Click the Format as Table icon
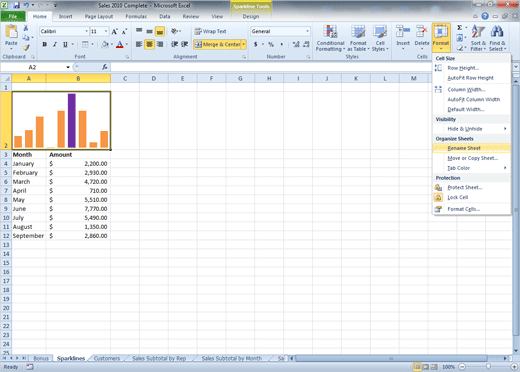The width and height of the screenshot is (520, 372). pyautogui.click(x=358, y=32)
